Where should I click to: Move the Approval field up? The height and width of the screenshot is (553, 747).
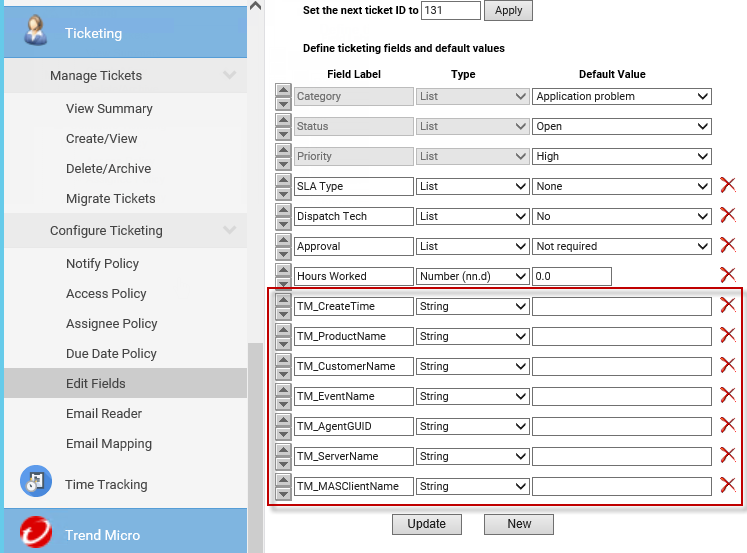[283, 241]
